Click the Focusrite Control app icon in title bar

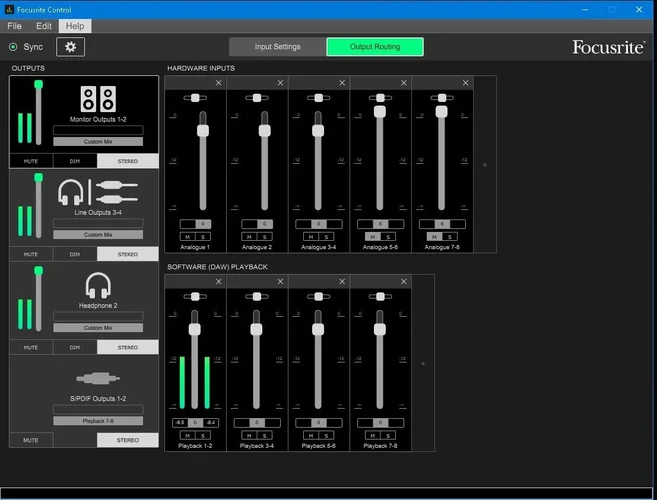click(x=9, y=9)
